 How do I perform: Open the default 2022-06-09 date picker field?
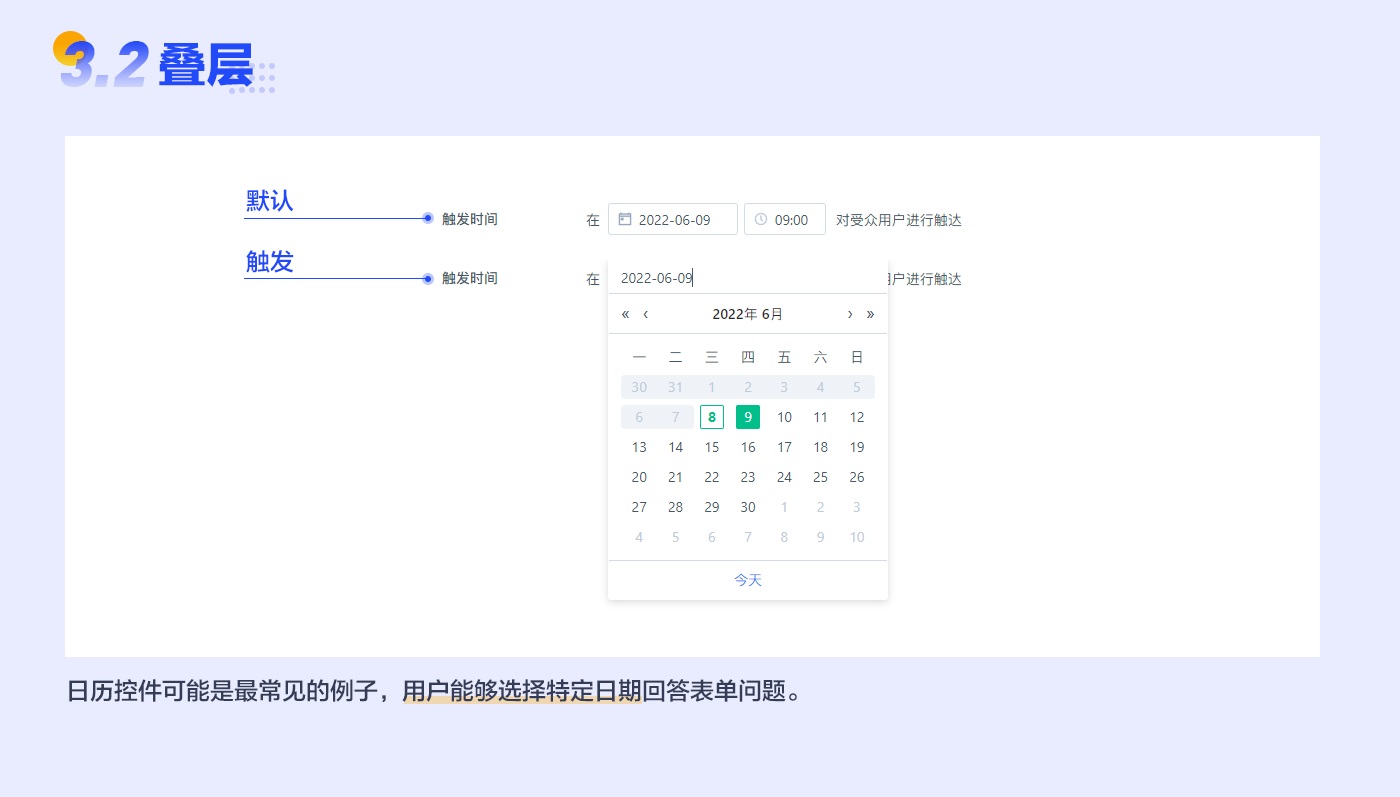[673, 219]
